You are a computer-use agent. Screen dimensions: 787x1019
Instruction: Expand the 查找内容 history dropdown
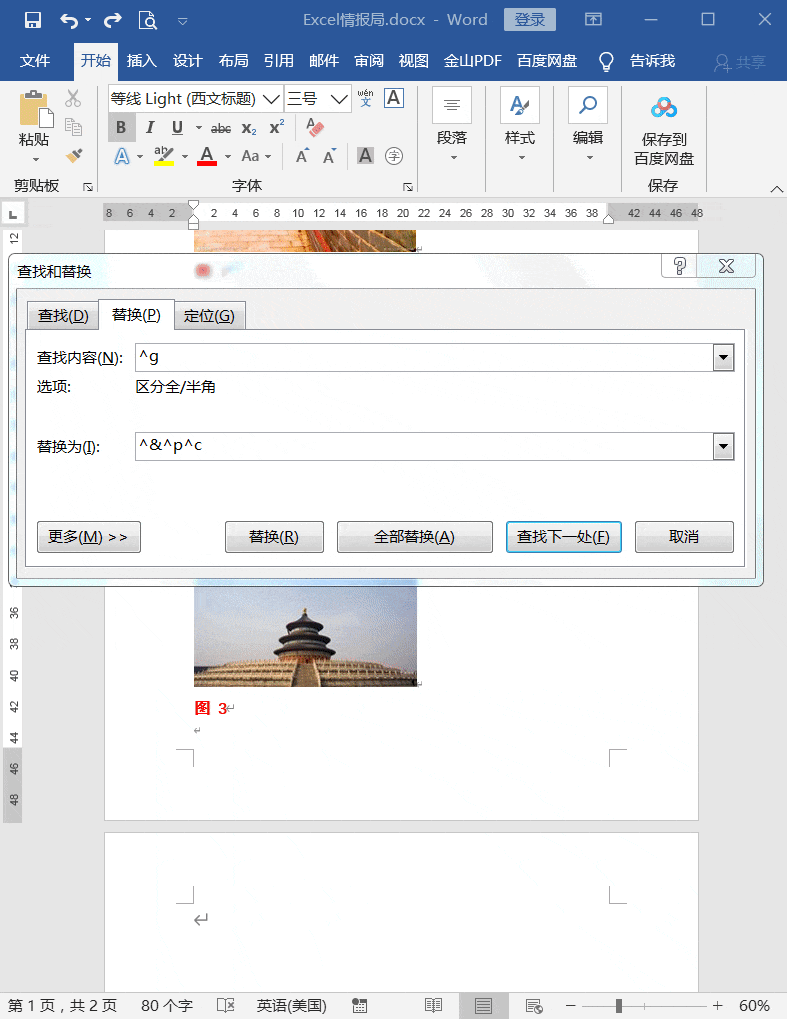pyautogui.click(x=723, y=358)
